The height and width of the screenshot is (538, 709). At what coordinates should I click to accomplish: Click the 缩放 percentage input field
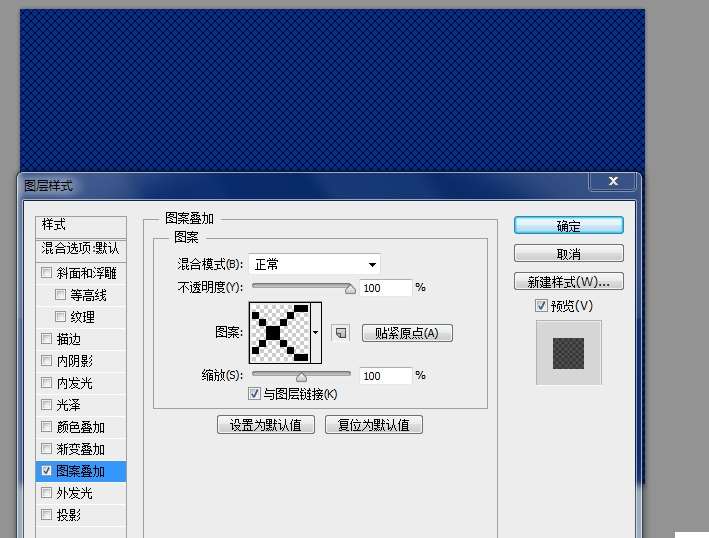(385, 376)
